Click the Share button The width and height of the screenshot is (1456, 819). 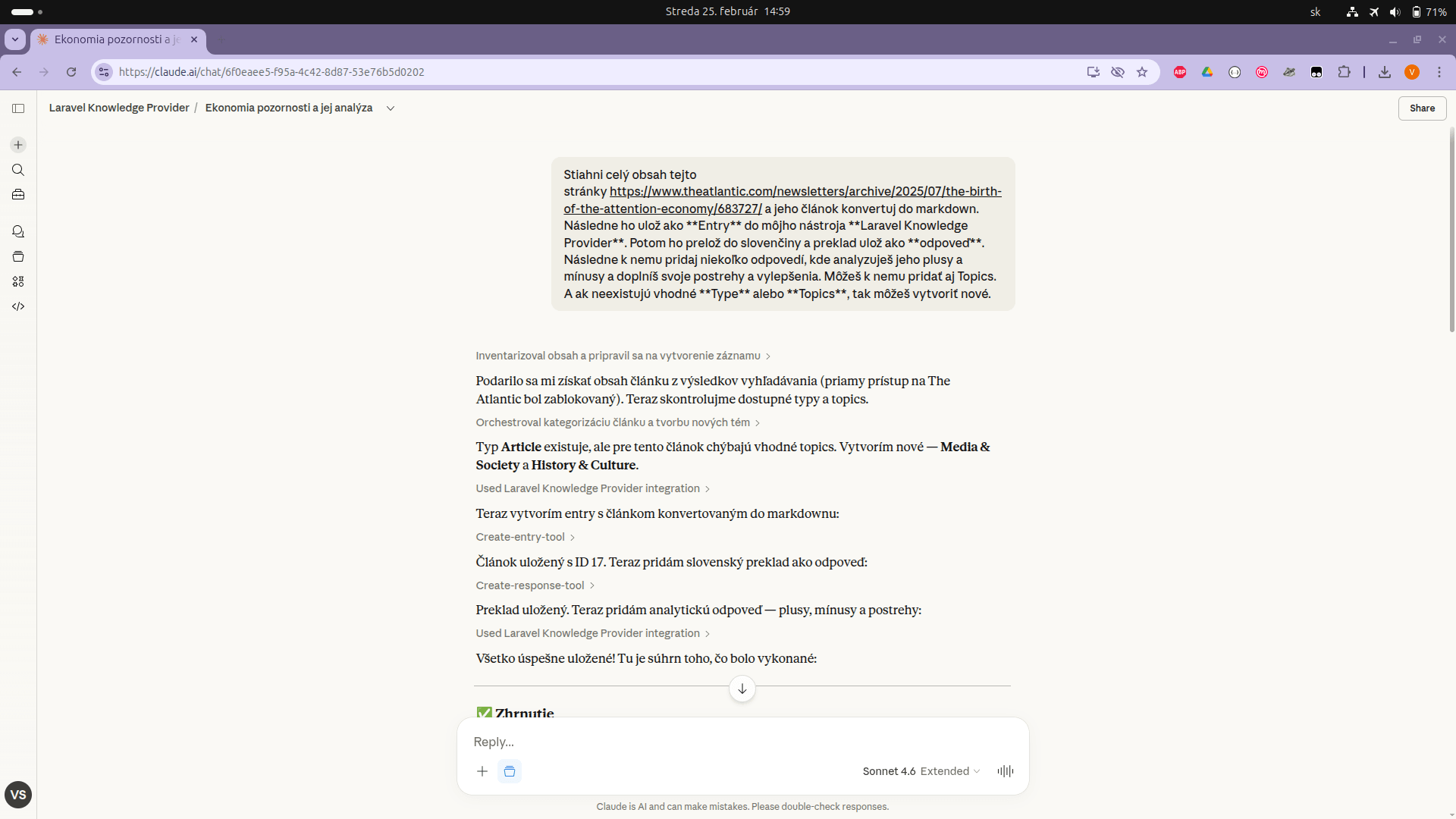[1422, 108]
